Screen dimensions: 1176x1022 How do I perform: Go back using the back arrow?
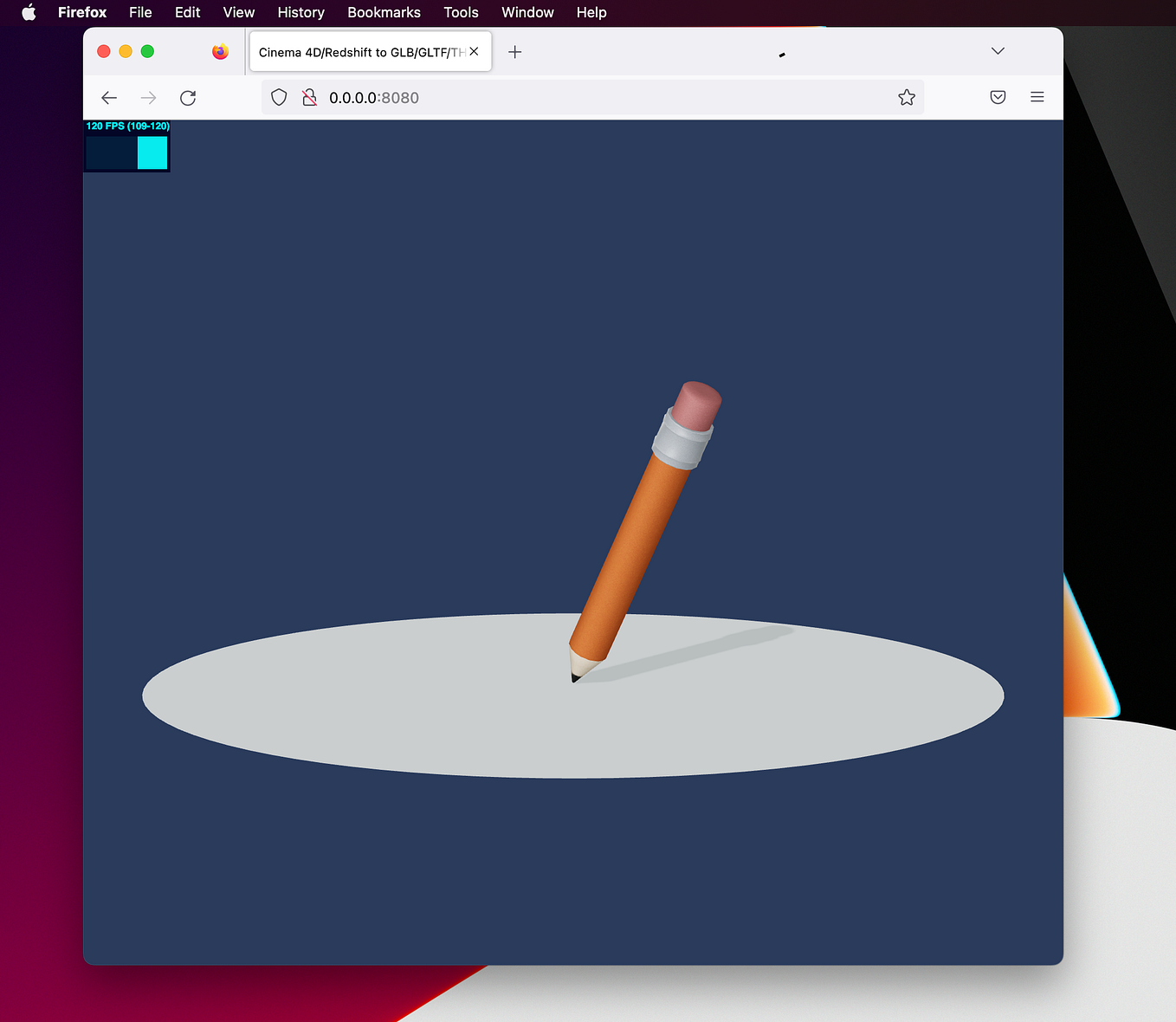109,98
